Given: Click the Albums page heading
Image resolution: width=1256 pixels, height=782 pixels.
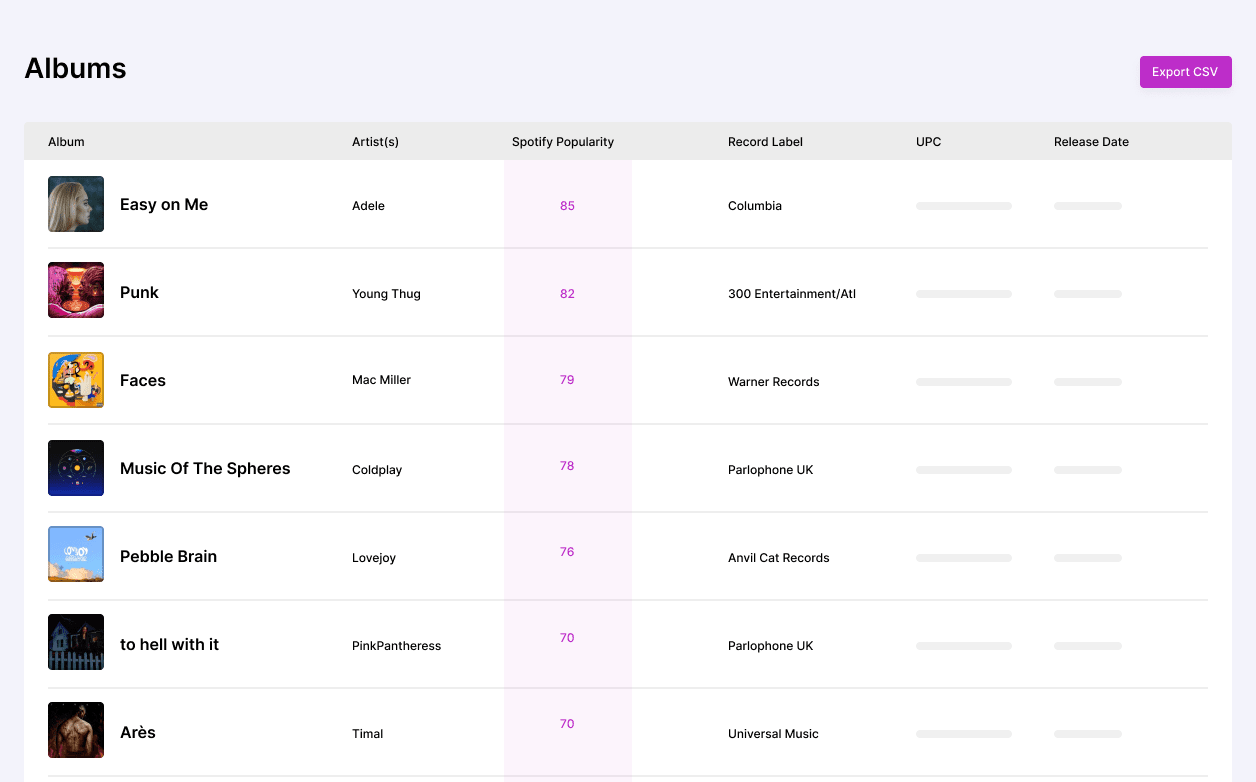Looking at the screenshot, I should coord(75,68).
